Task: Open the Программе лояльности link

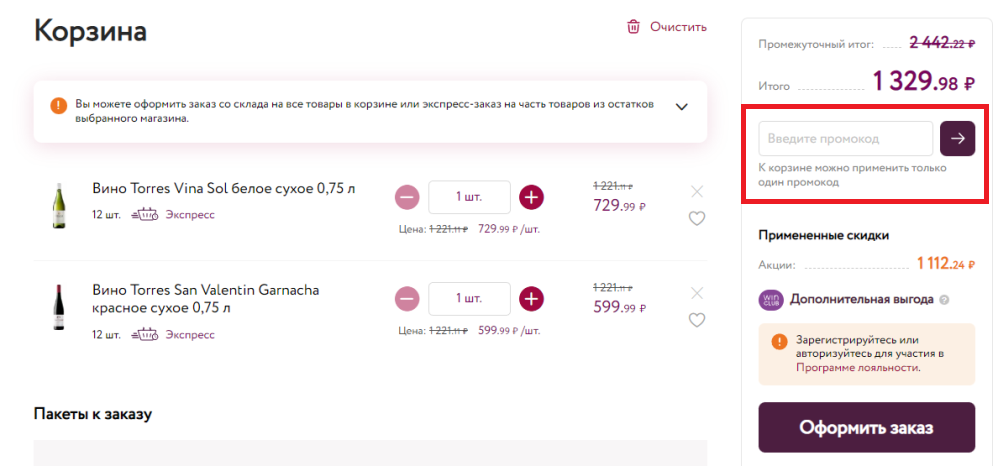Action: click(x=856, y=367)
